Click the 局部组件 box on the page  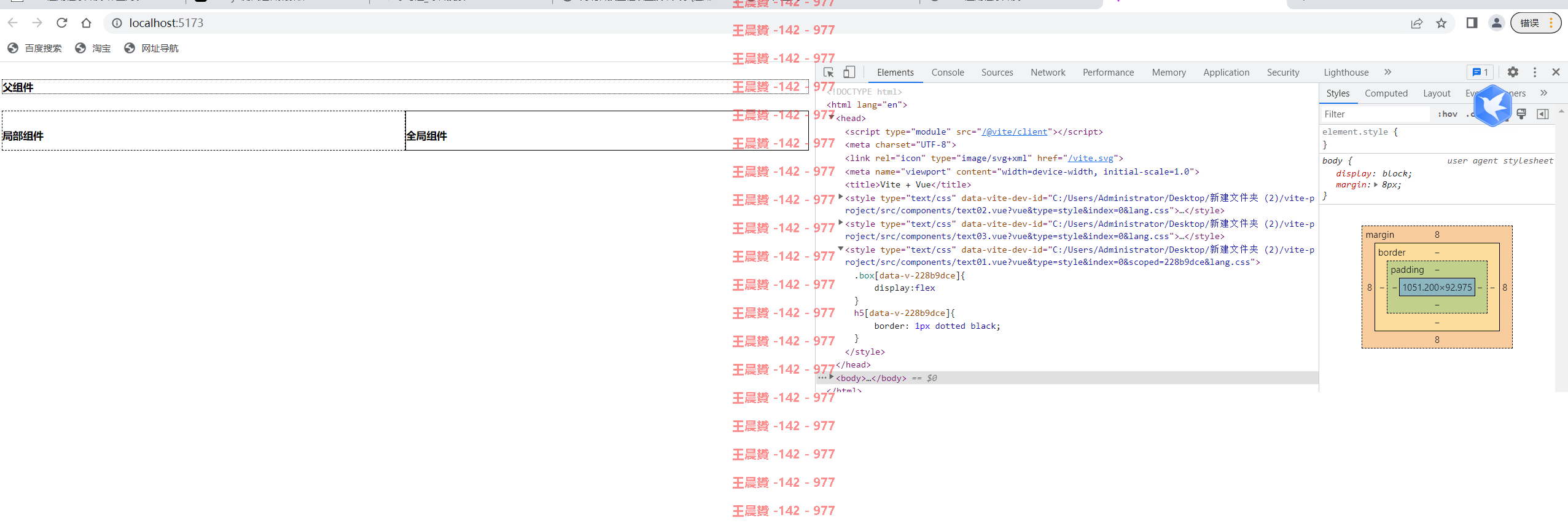click(203, 130)
